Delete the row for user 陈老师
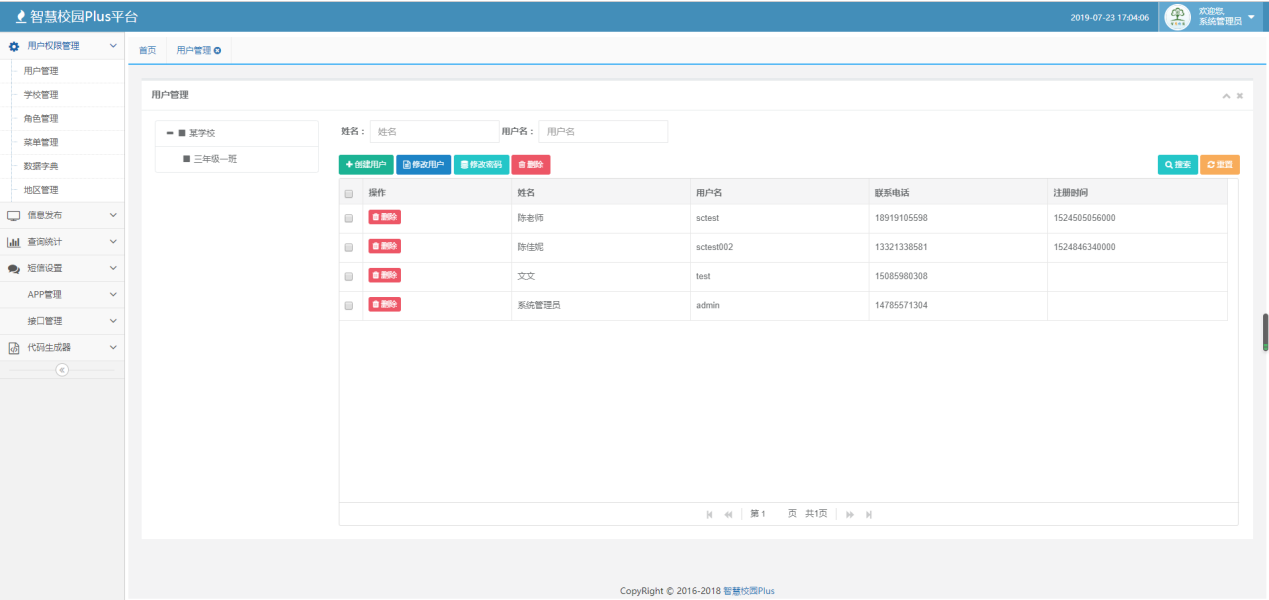 click(x=384, y=217)
